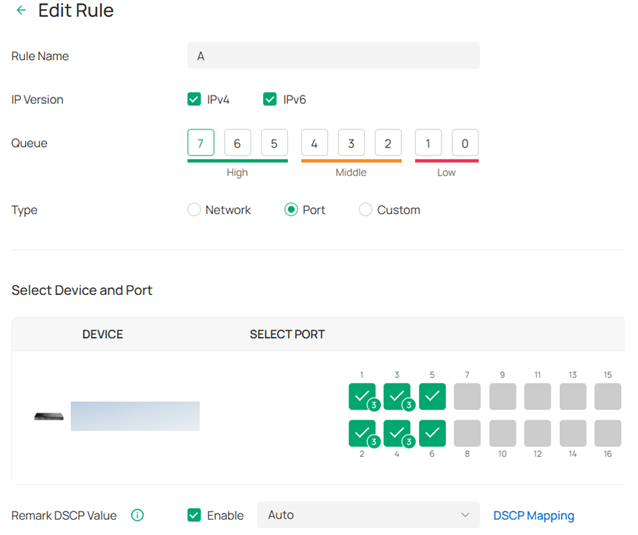The image size is (638, 535).
Task: Select unselected port 7
Action: (x=467, y=397)
